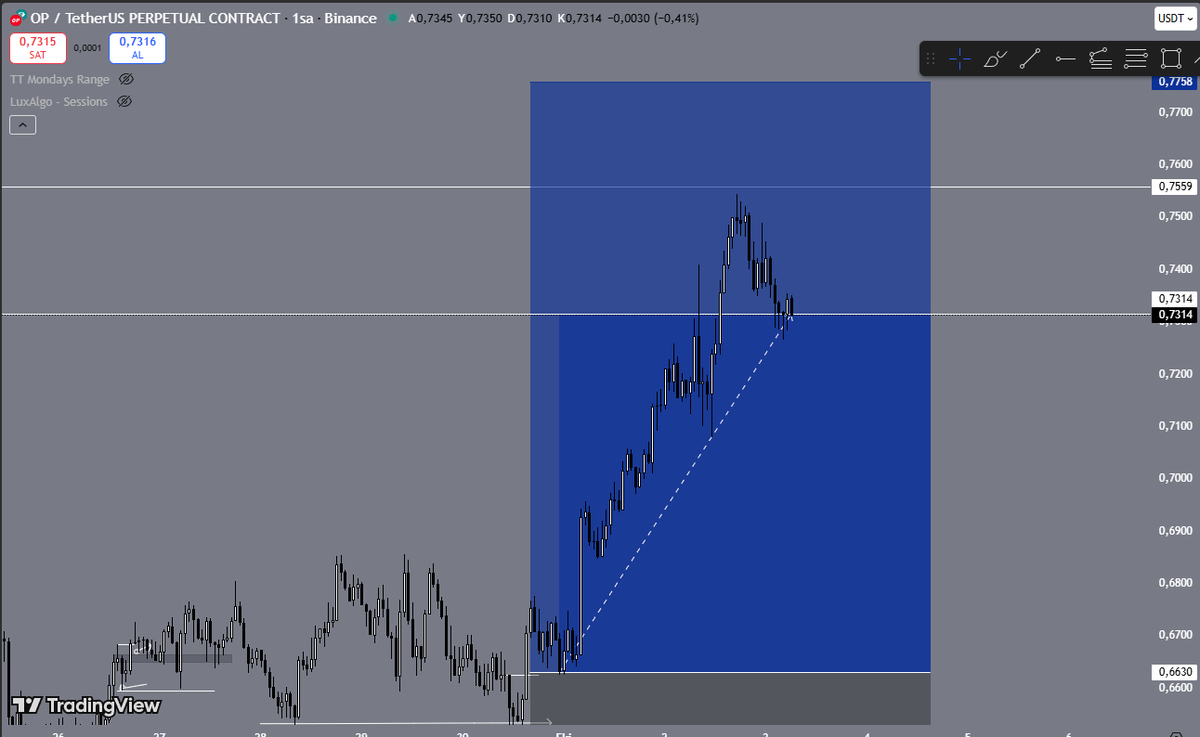This screenshot has height=737, width=1200.
Task: Click the Y0,7350 high price value
Action: point(478,18)
